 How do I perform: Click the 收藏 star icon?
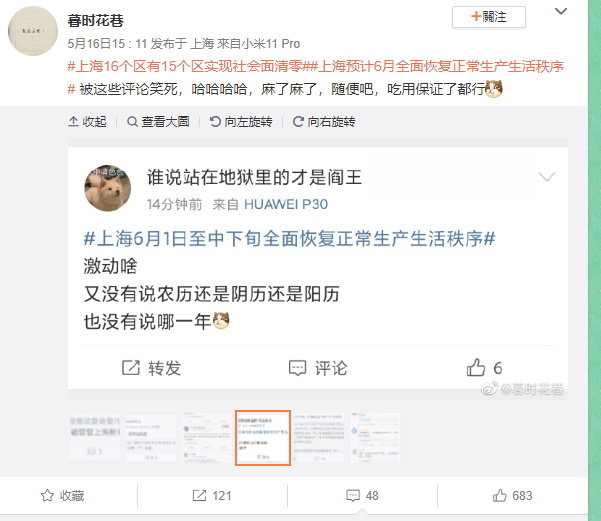coord(47,495)
